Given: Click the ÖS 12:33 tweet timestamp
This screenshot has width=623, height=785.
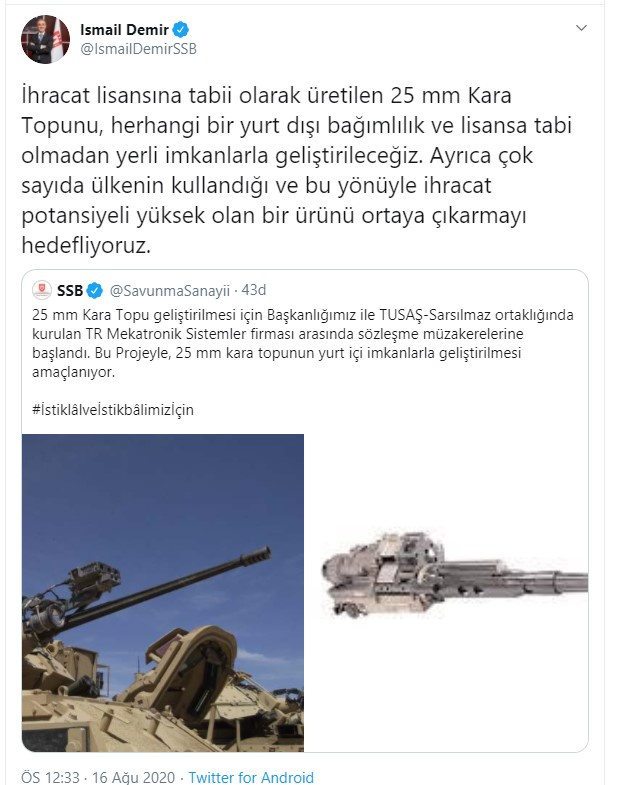Looking at the screenshot, I should coord(51,777).
